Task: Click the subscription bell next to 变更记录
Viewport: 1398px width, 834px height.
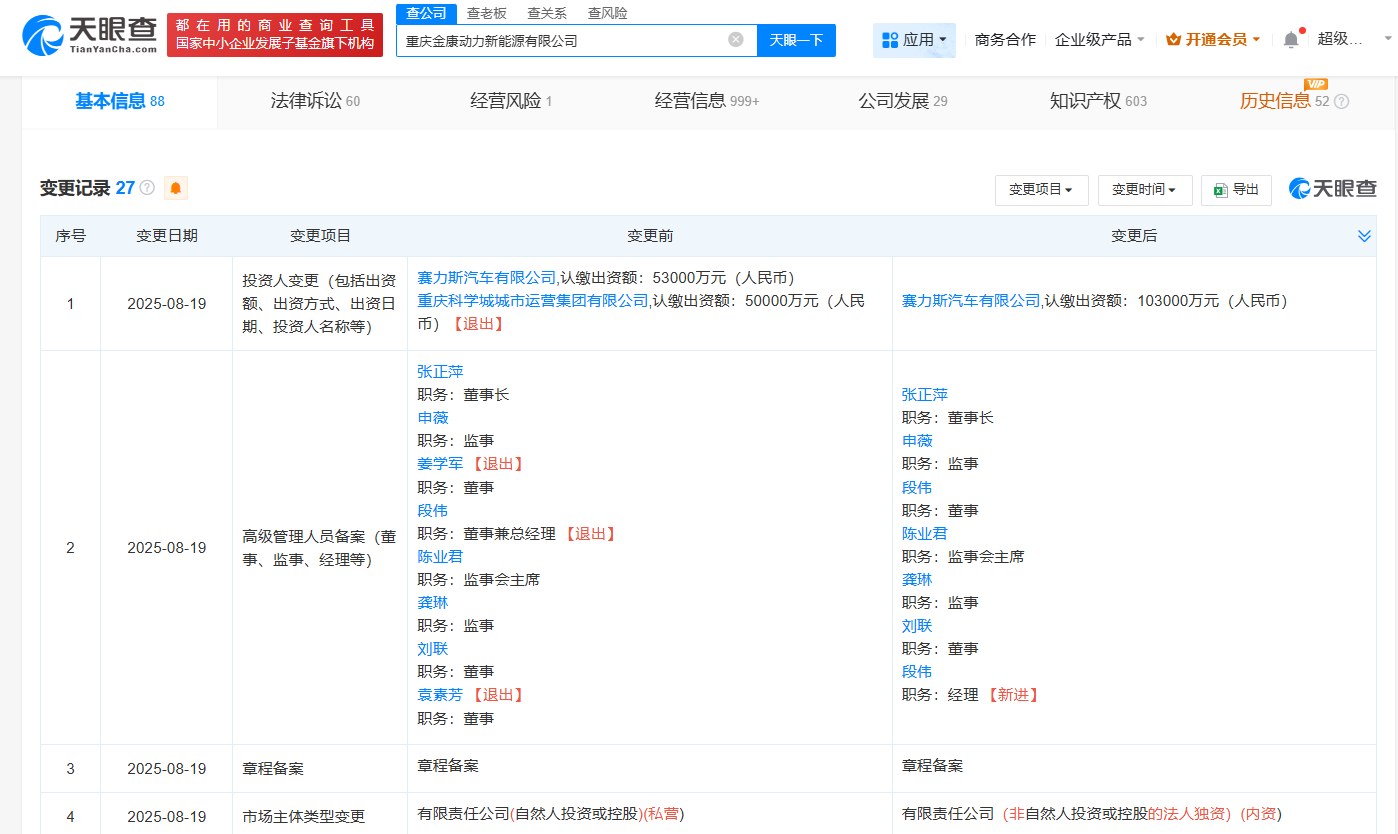Action: [175, 188]
